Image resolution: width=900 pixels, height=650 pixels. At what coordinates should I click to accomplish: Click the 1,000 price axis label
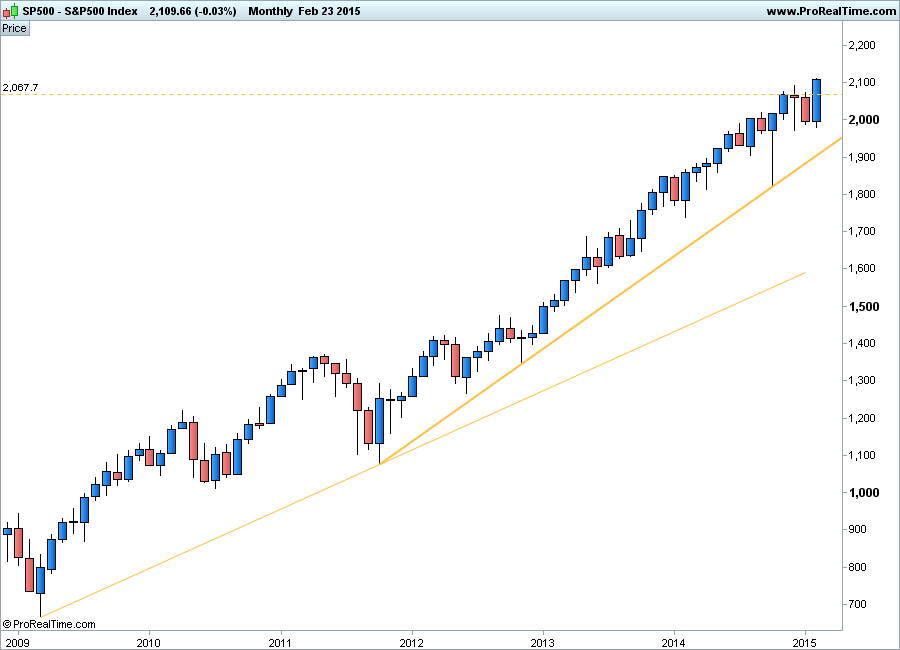864,493
